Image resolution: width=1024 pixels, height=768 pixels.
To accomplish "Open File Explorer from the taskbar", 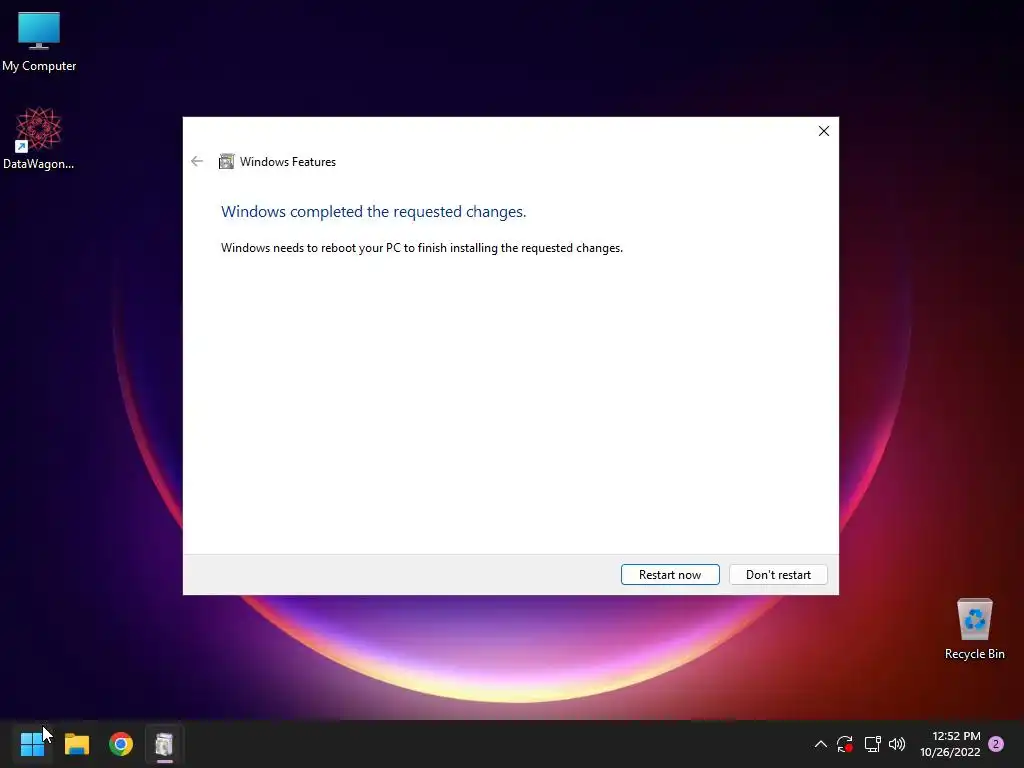I will tap(76, 744).
